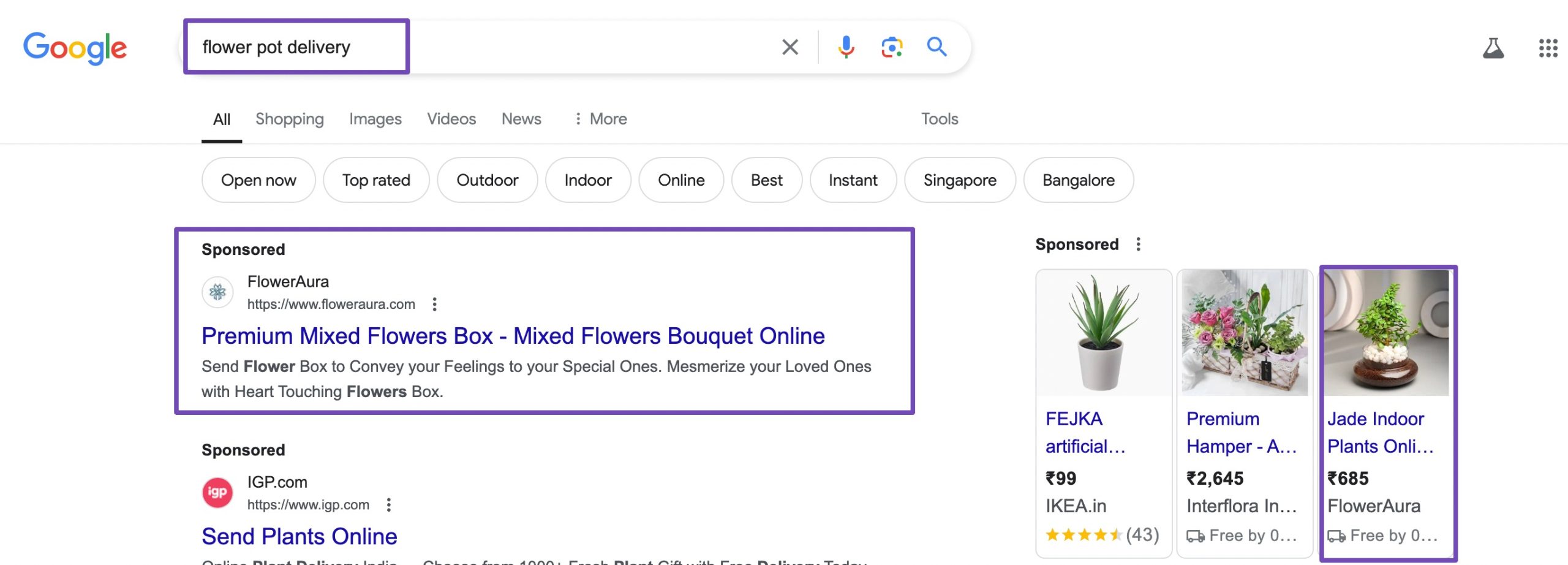
Task: Click 'FlowerAura' name in the text ad
Action: point(288,282)
